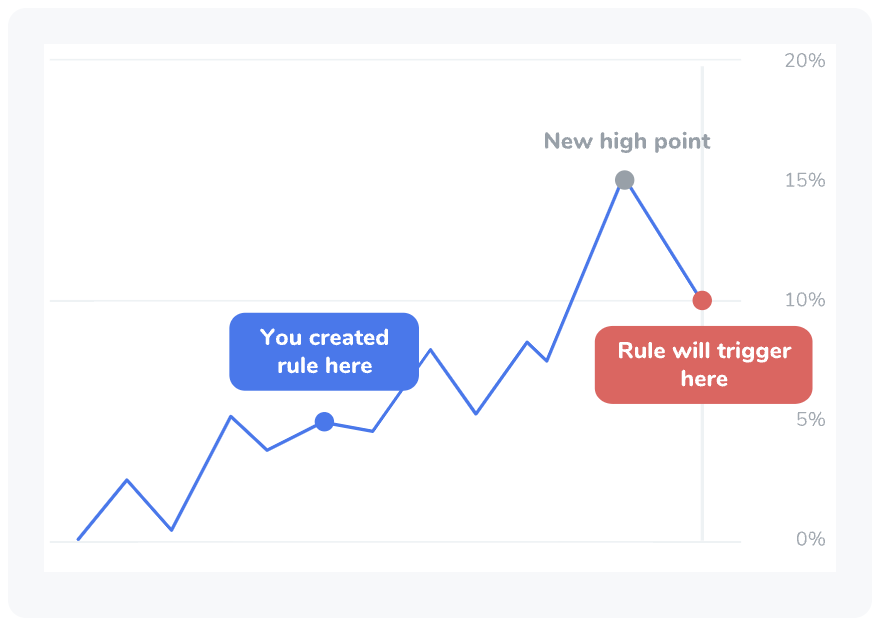Click the second peak near 5% level
Viewport: 880px width, 624px height.
(x=231, y=416)
